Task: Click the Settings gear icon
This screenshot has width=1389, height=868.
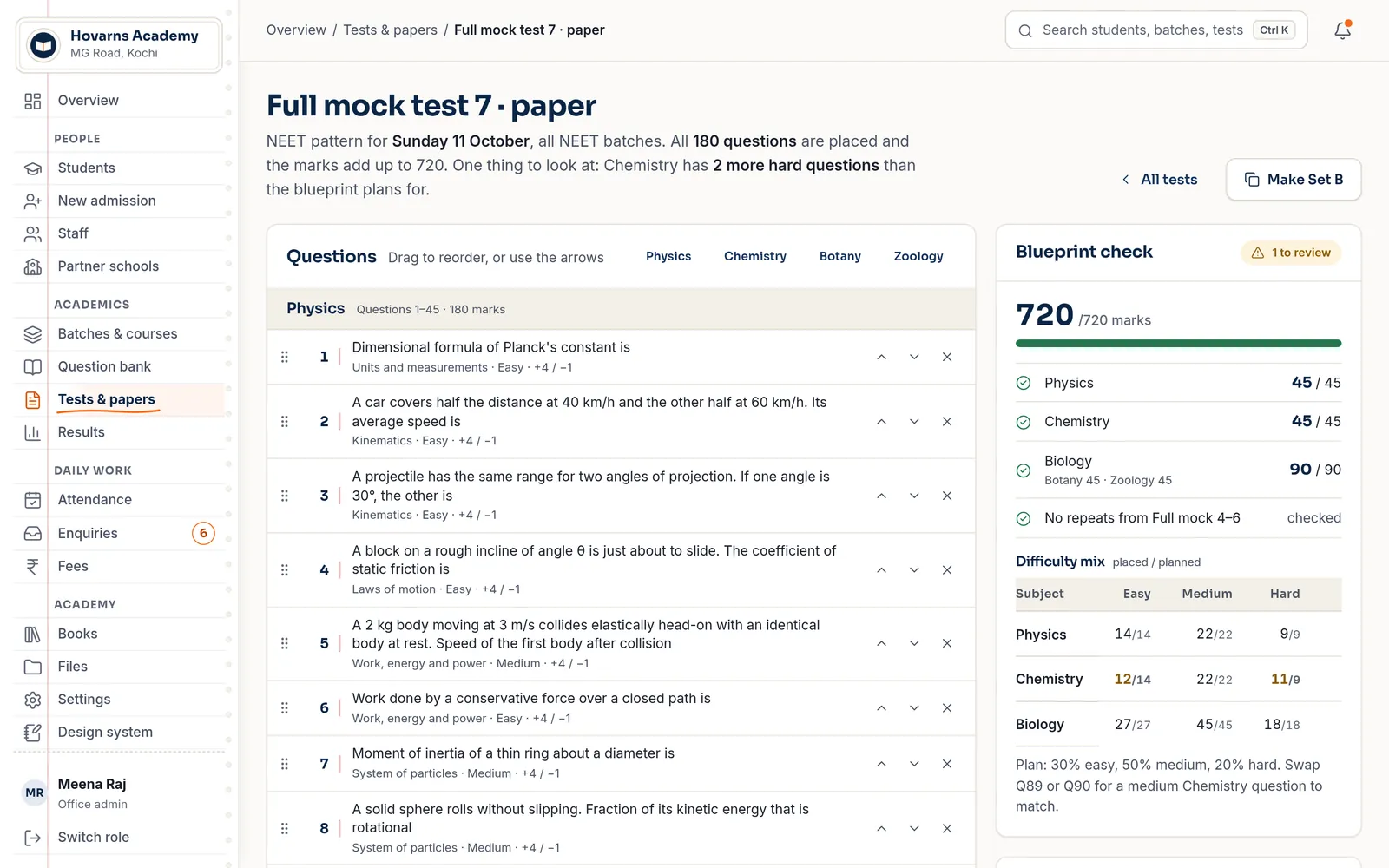Action: point(33,700)
